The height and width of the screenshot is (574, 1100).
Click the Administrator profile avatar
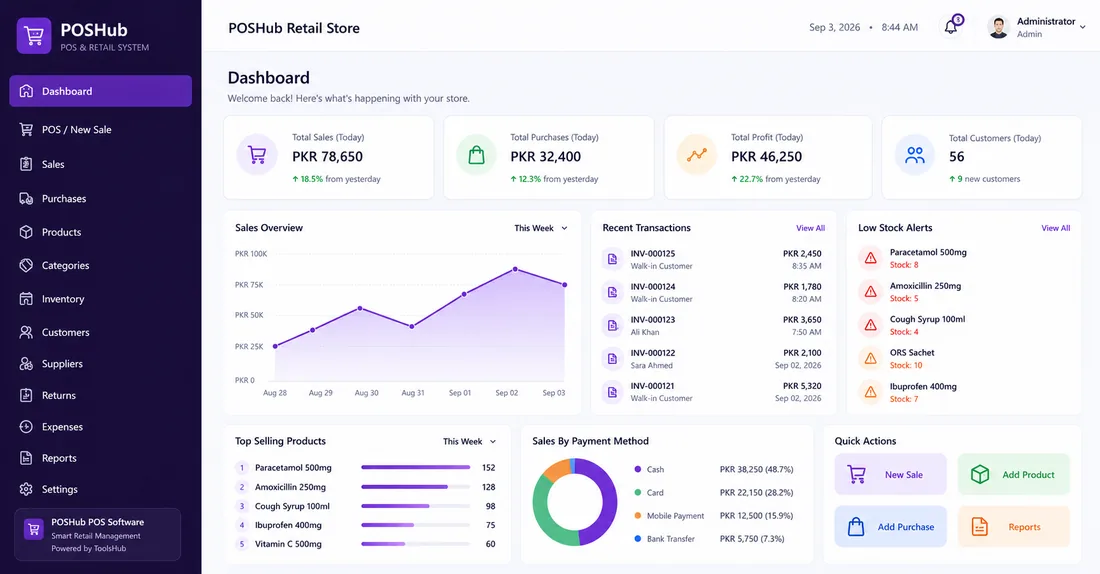(x=998, y=27)
